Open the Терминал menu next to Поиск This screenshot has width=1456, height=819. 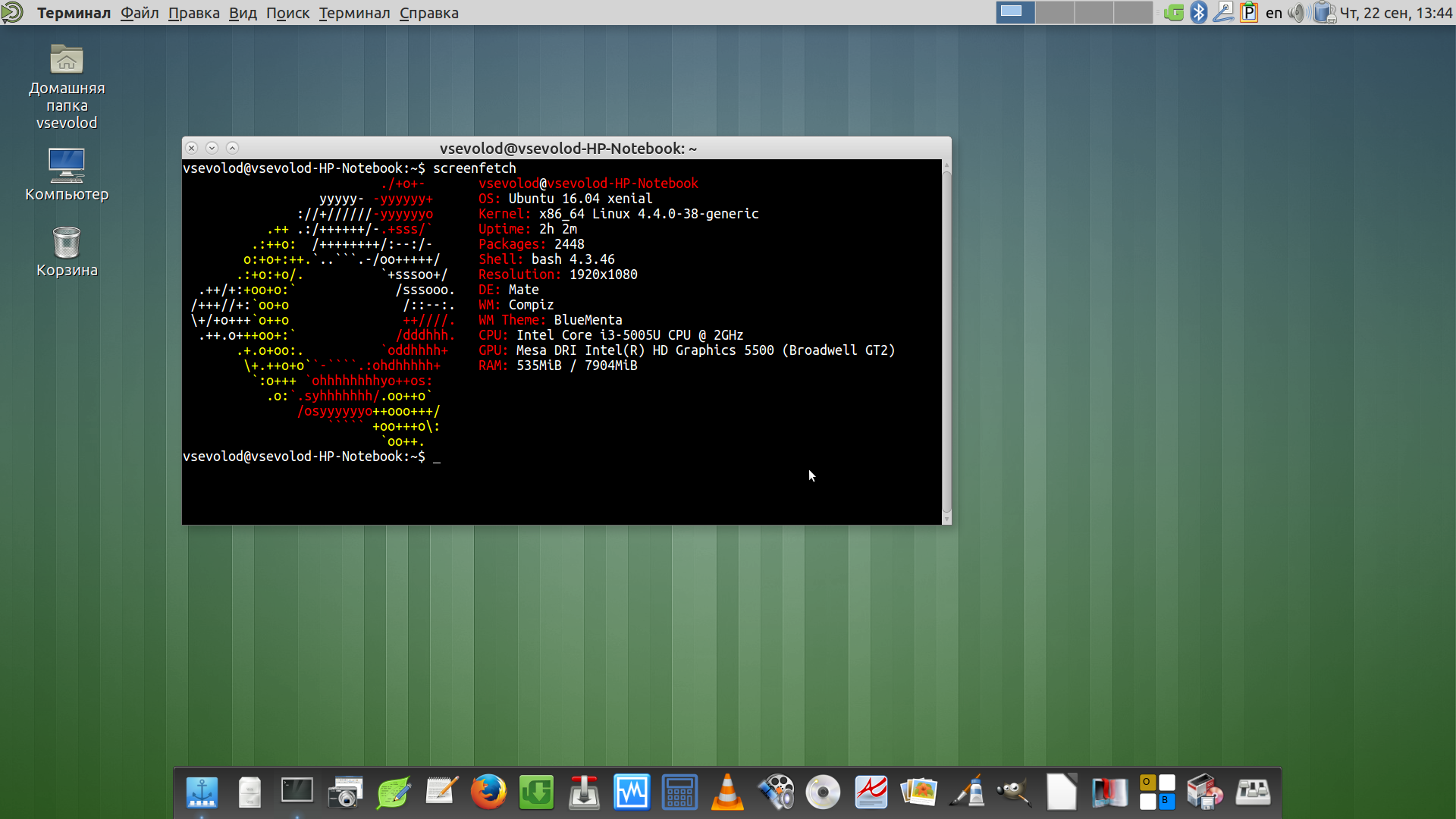[354, 13]
